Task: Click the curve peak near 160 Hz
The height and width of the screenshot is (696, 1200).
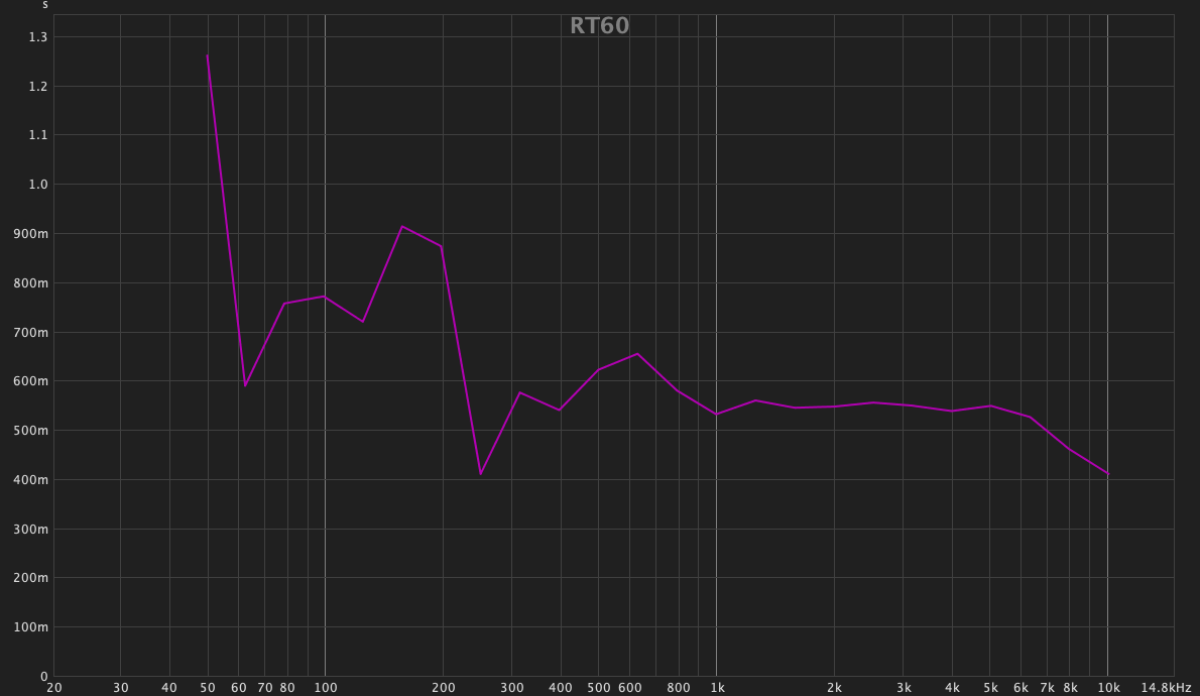Action: [x=402, y=226]
